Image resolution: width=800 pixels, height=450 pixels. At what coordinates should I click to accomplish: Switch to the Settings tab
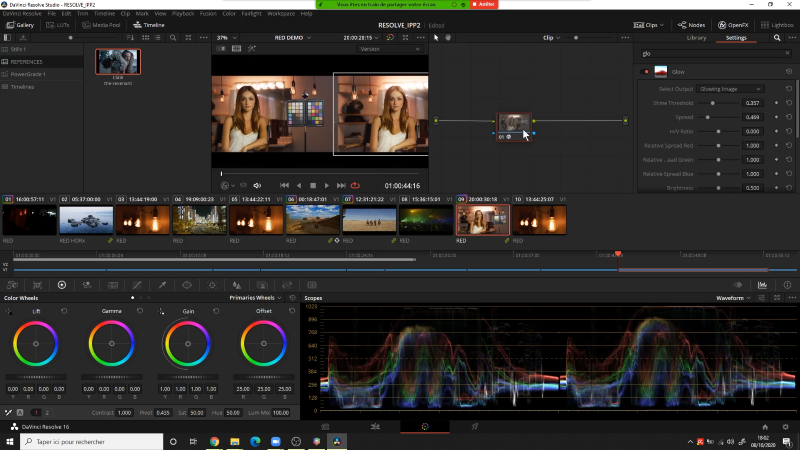point(736,38)
